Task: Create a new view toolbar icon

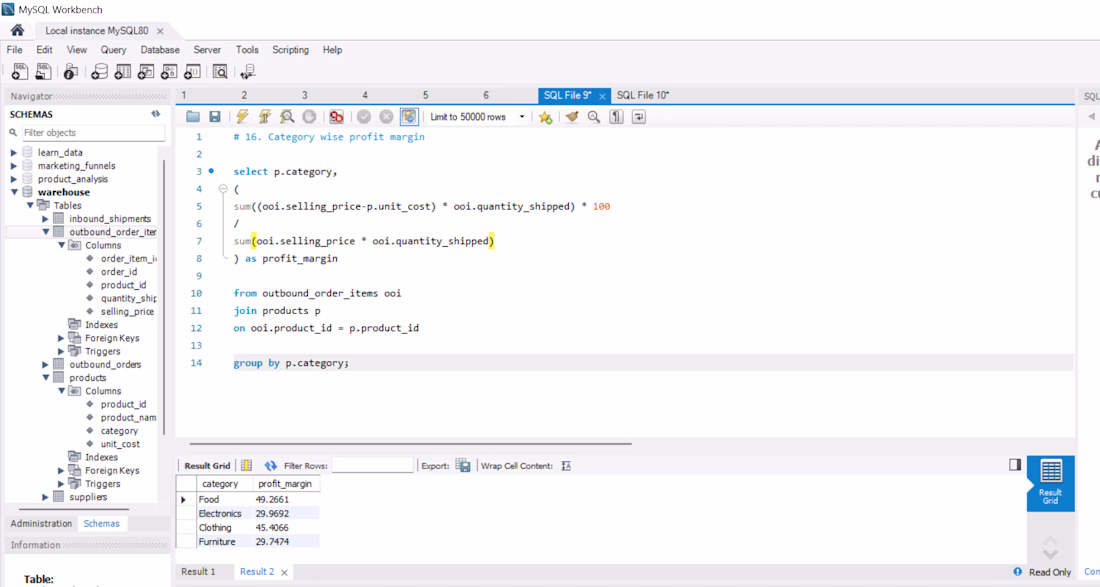Action: coord(146,72)
